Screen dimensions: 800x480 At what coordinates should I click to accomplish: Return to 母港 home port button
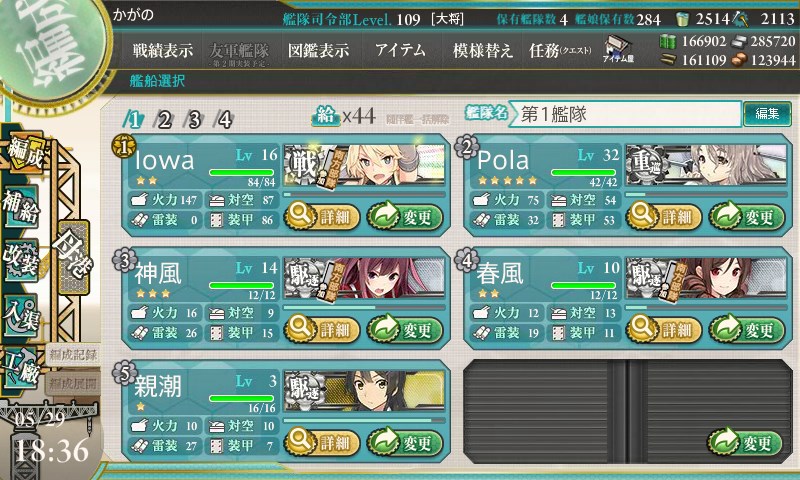[74, 258]
